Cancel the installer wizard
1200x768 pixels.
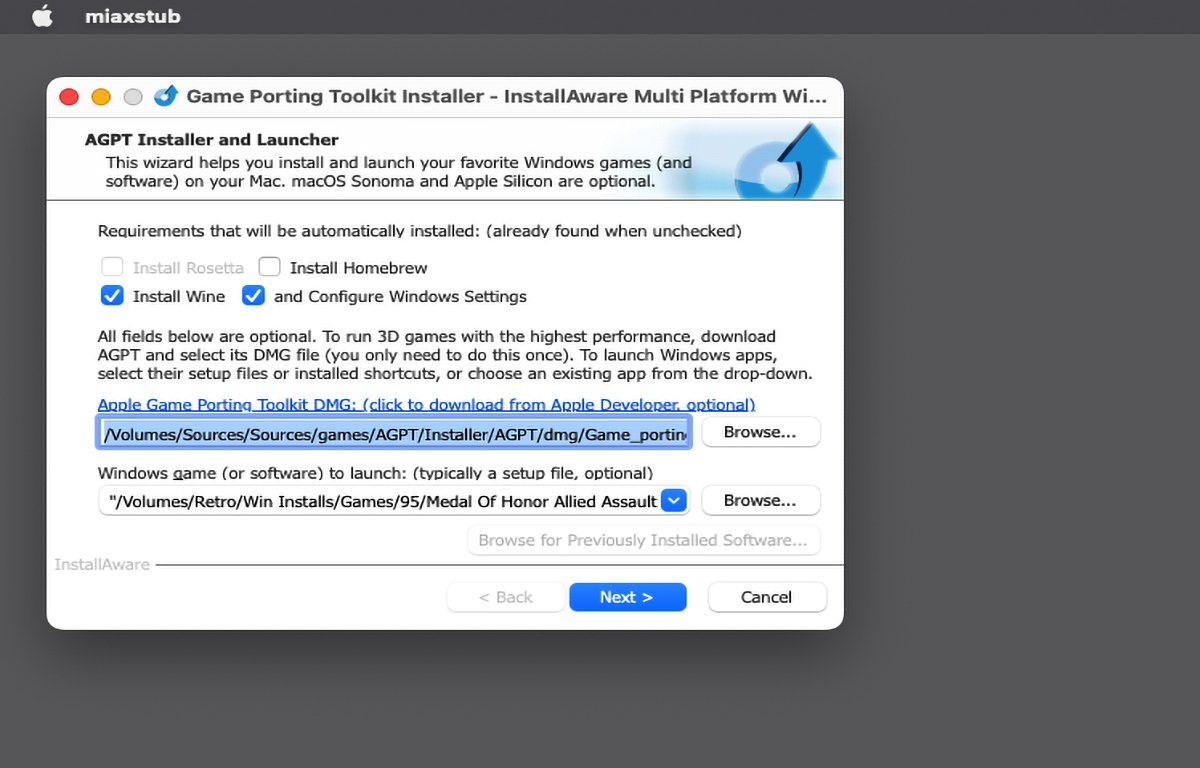(766, 597)
